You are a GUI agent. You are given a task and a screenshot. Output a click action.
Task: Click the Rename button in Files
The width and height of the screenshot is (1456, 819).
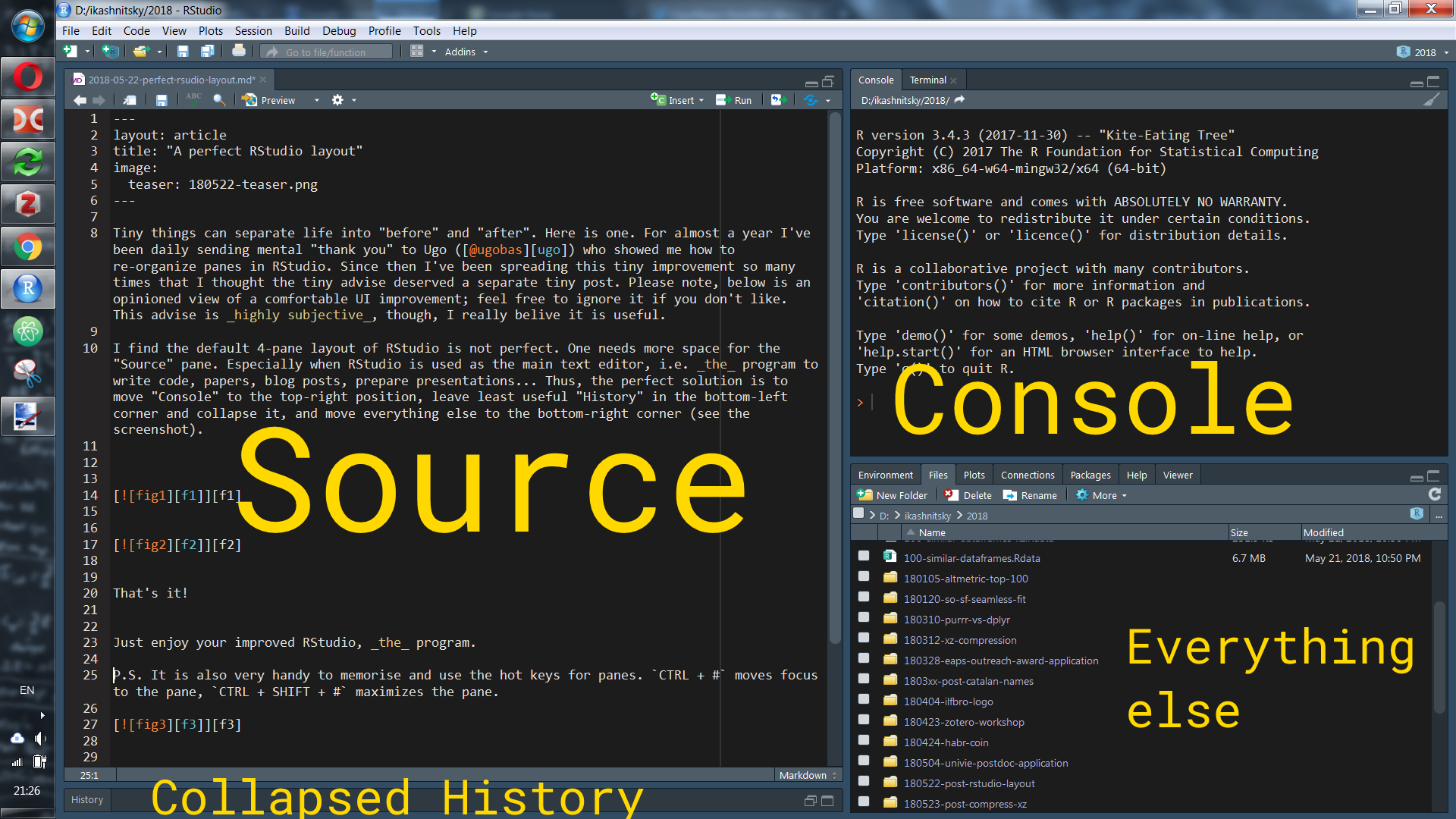(1031, 495)
